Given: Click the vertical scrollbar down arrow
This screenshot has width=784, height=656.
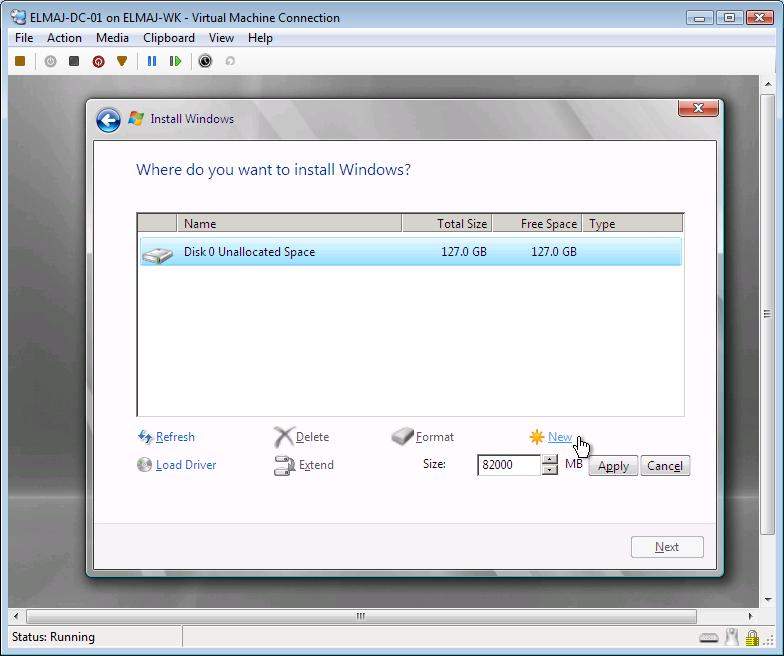Looking at the screenshot, I should [768, 600].
